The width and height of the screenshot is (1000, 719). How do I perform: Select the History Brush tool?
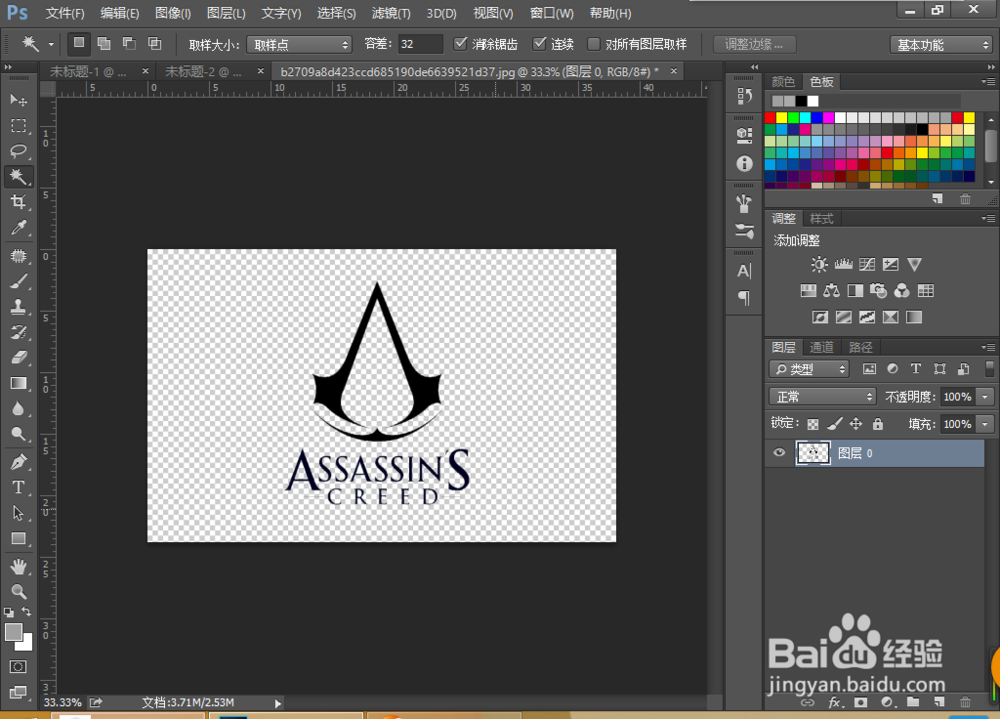click(18, 332)
